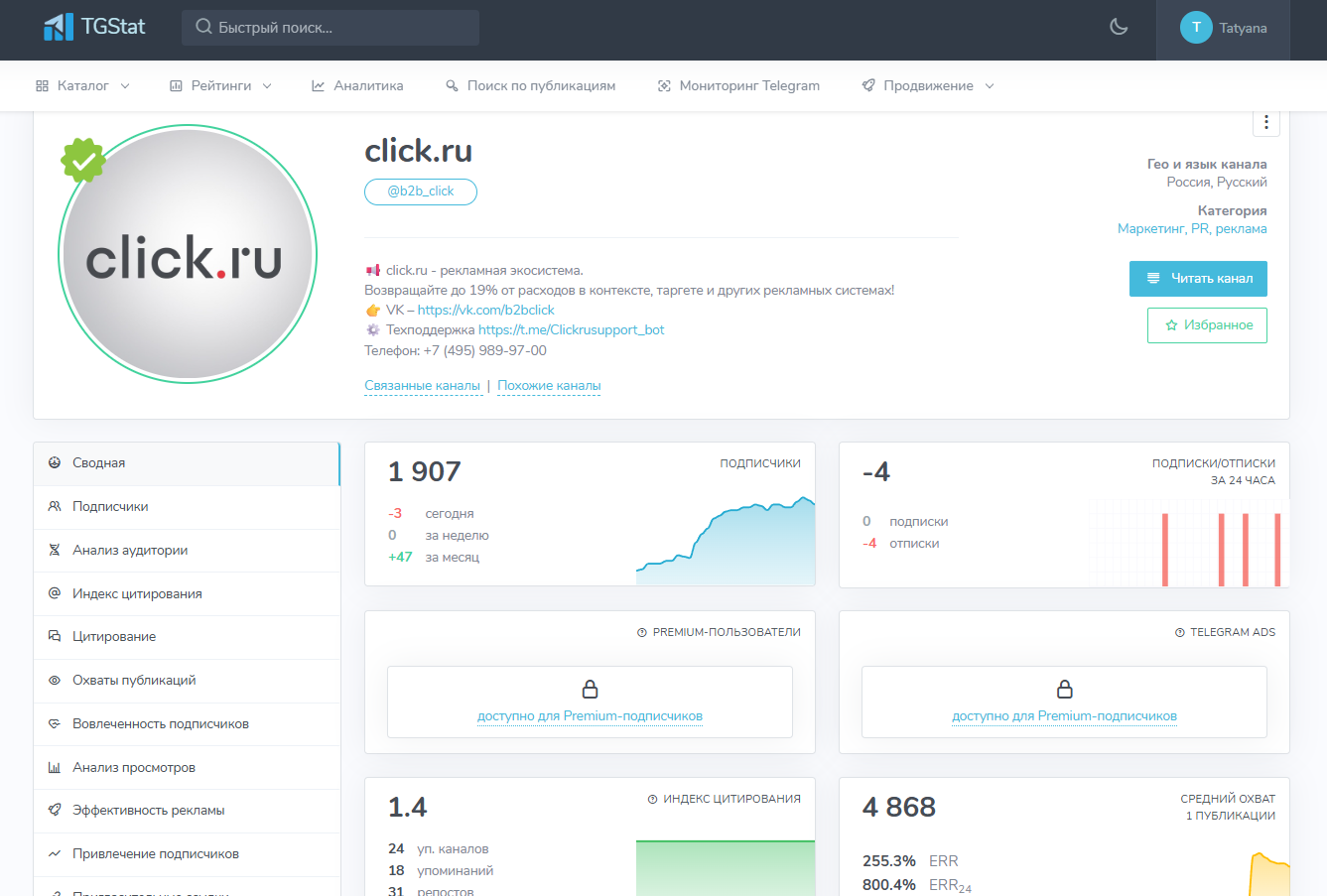Click the green verified badge on avatar

coord(83,160)
